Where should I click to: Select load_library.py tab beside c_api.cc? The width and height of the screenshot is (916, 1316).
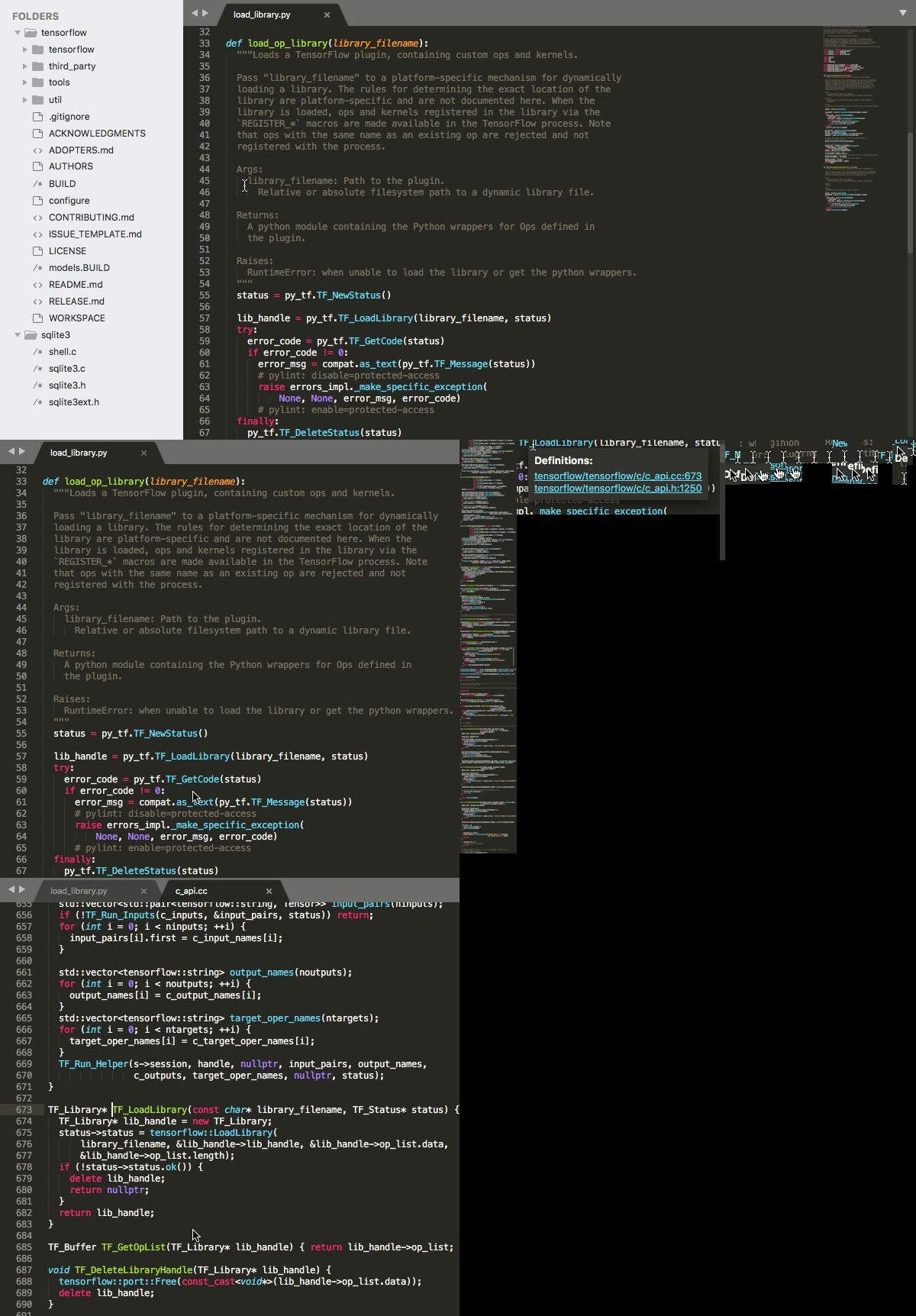[79, 891]
